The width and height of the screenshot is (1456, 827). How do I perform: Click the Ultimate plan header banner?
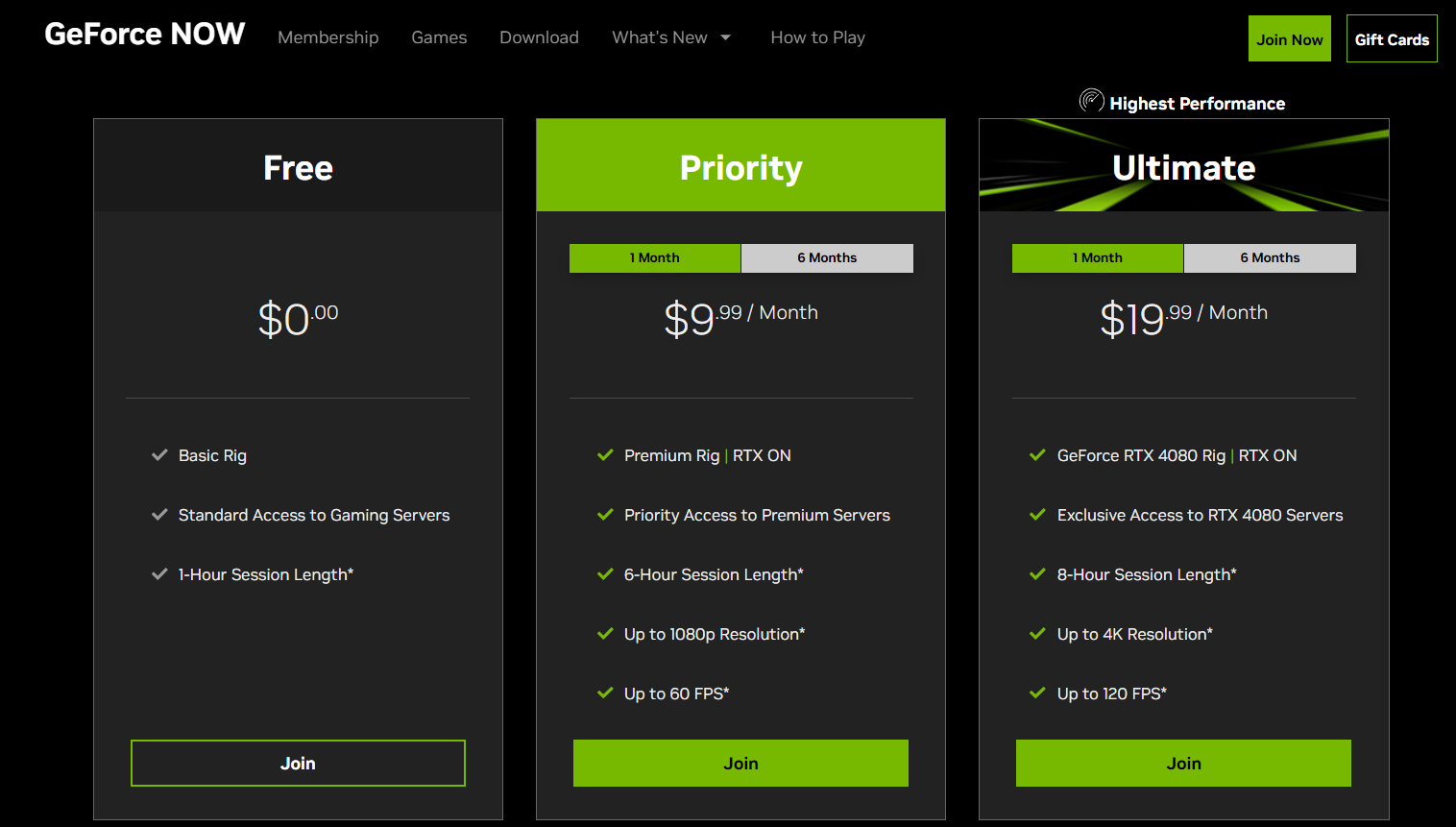tap(1183, 165)
